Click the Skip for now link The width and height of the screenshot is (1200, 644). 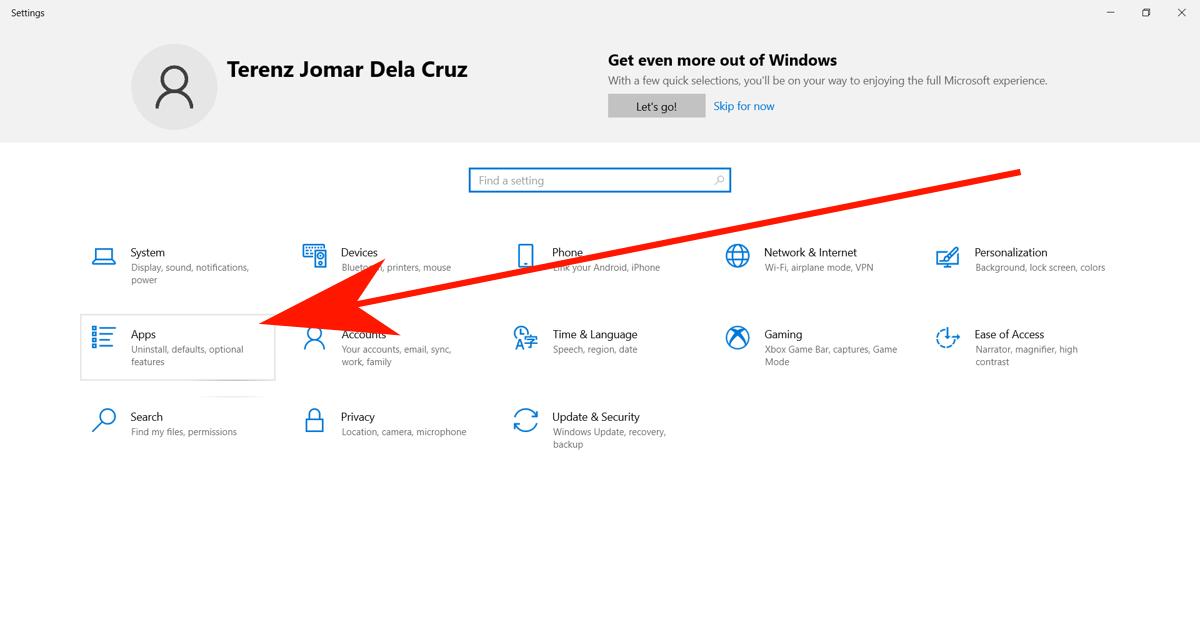coord(744,105)
